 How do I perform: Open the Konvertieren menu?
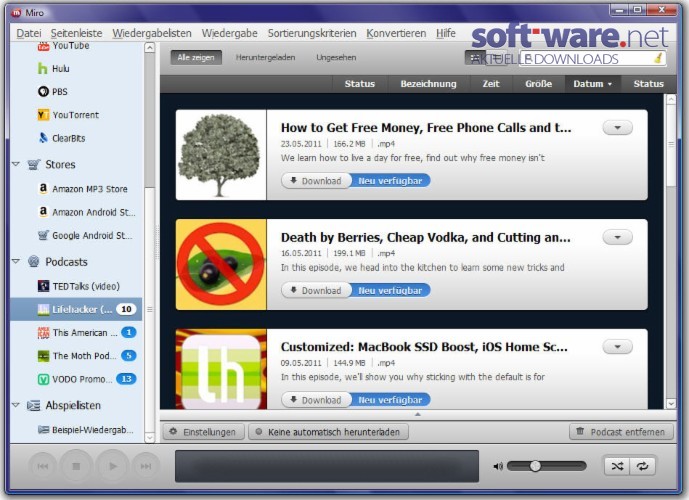coord(396,33)
